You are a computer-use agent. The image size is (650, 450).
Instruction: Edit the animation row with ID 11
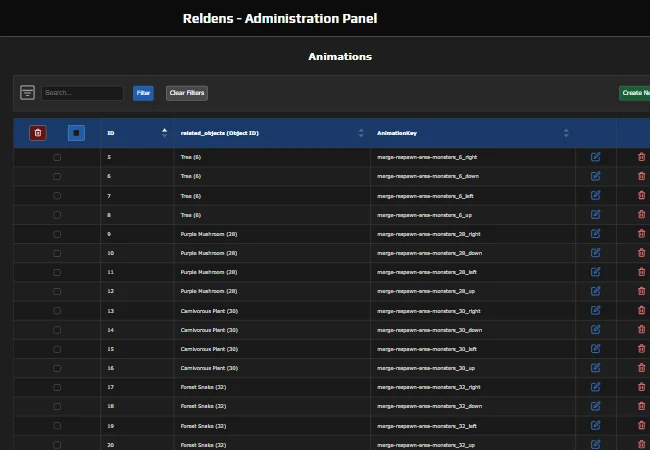pyautogui.click(x=595, y=272)
